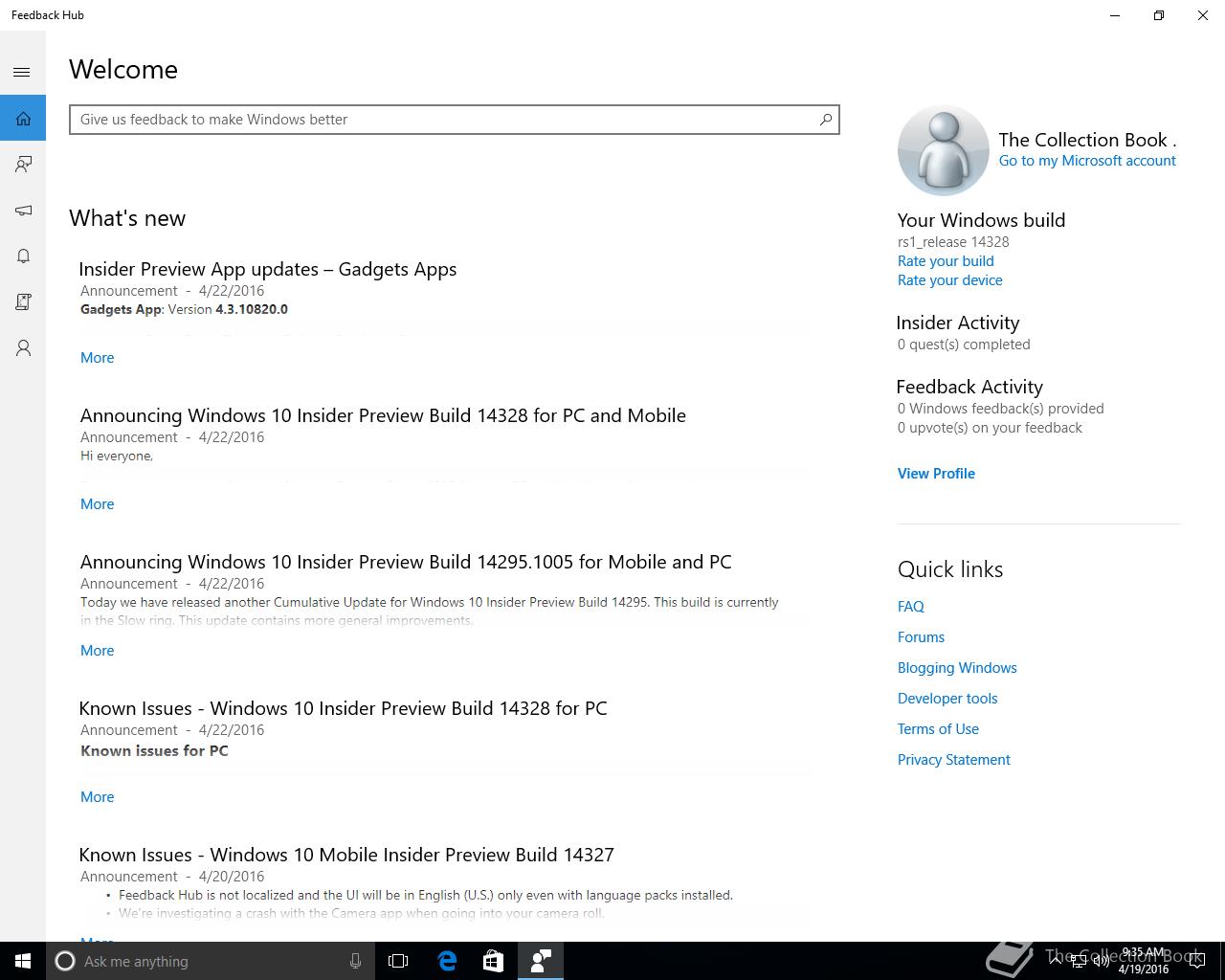Open Known Issues Build 14328 for PC title
1225x980 pixels.
[x=343, y=709]
